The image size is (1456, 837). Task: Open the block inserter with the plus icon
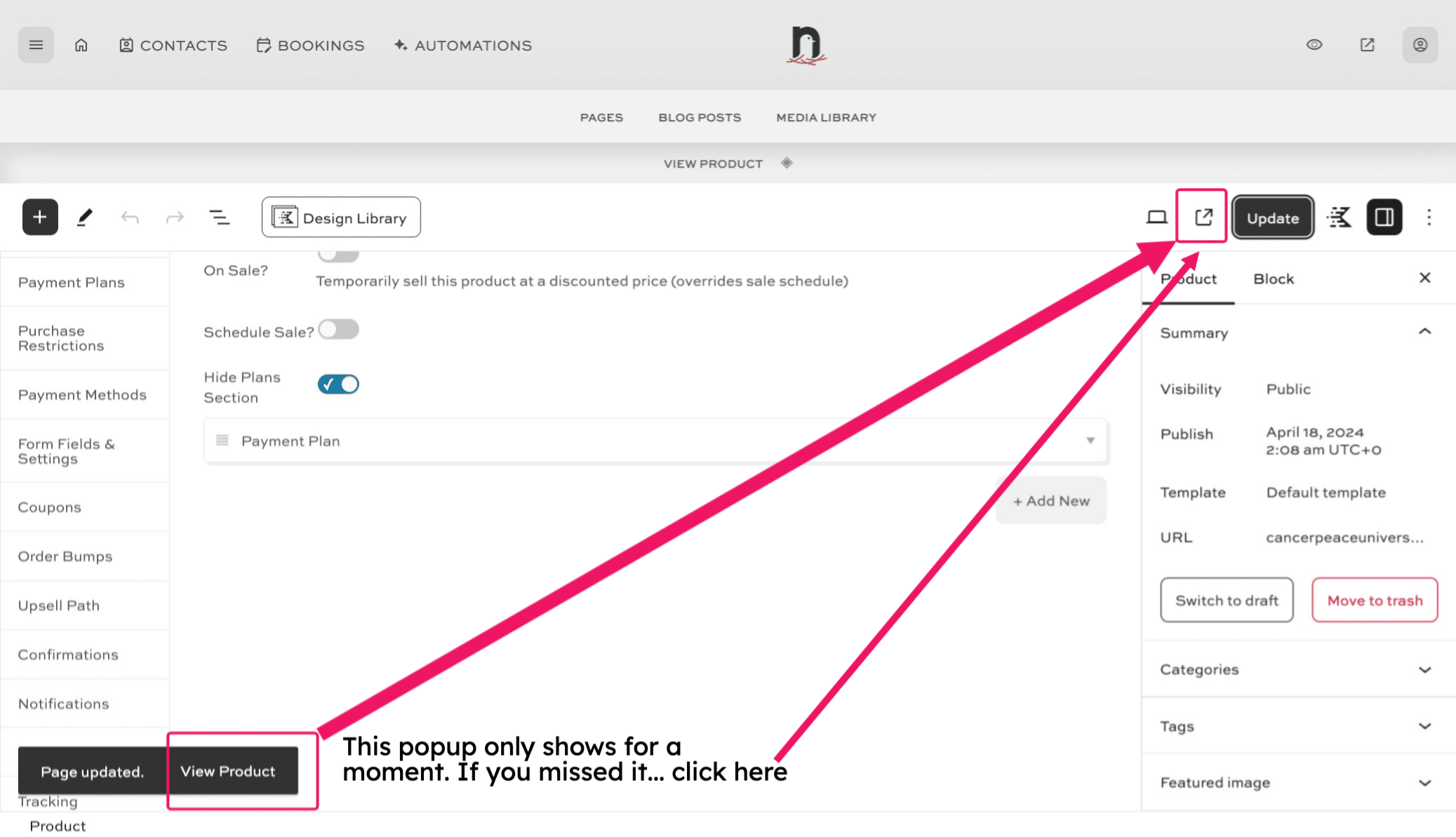(40, 217)
